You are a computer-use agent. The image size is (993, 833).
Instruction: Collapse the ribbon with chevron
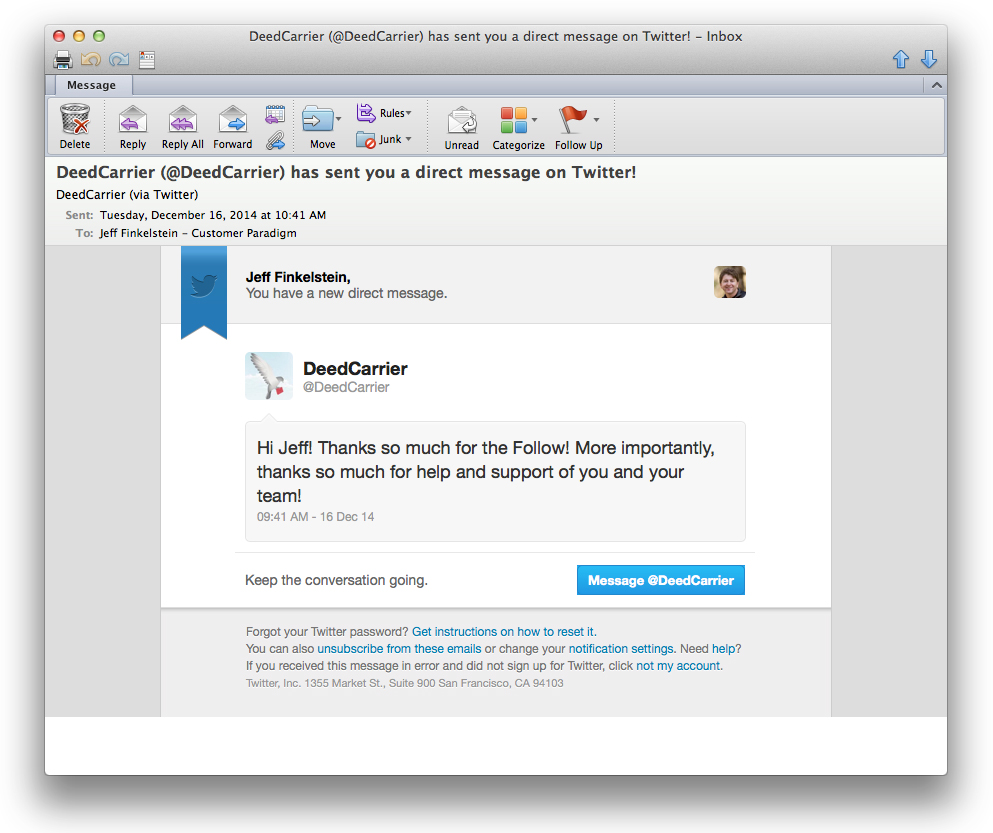click(x=937, y=85)
